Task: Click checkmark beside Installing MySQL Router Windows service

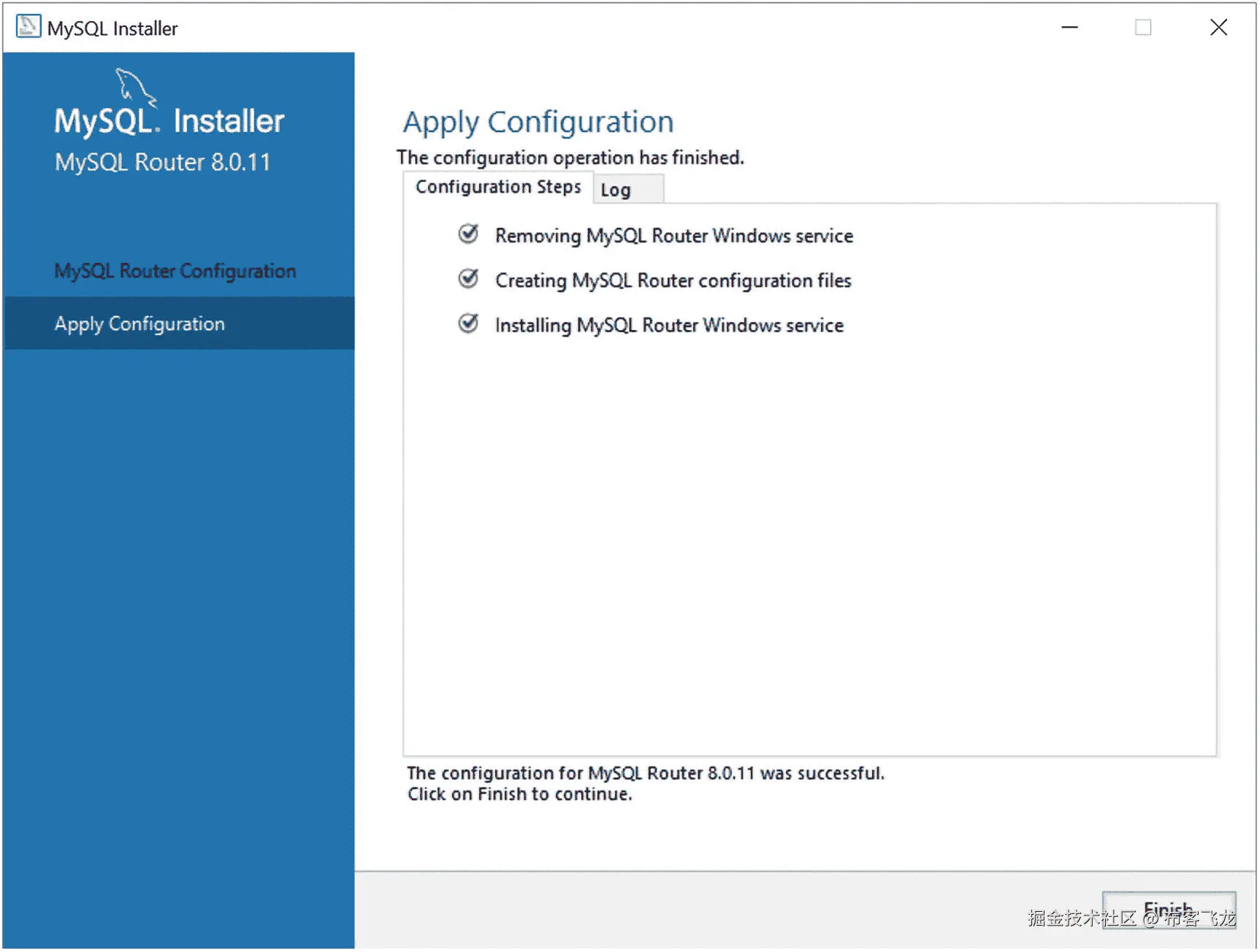Action: tap(468, 323)
